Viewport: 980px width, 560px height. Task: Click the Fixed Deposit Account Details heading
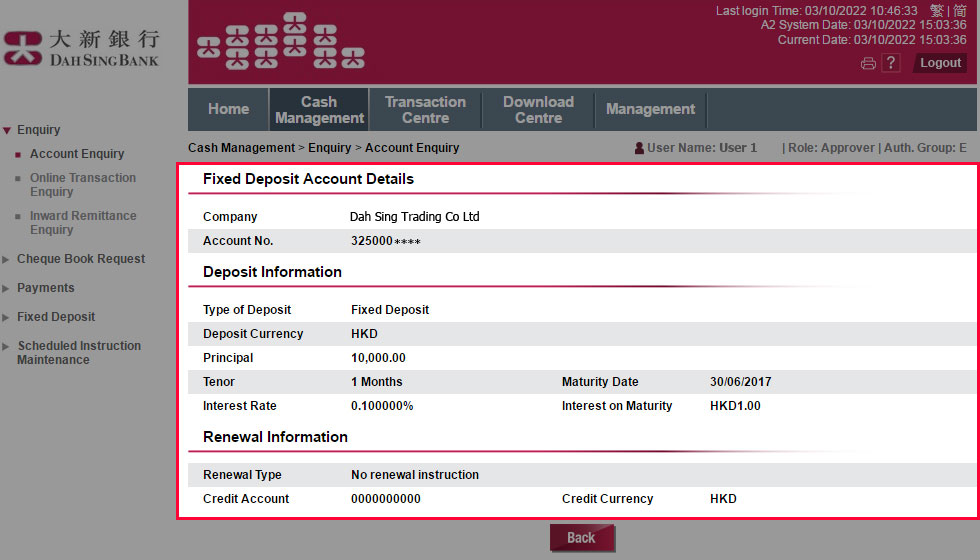(308, 179)
